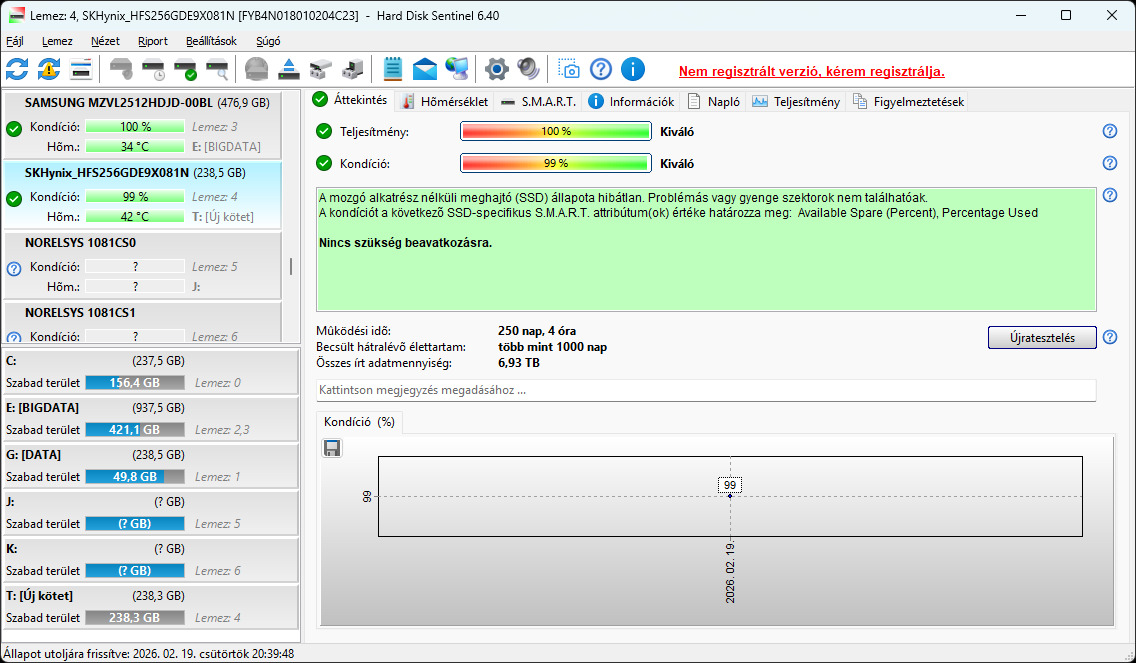Open the Információk tab
Screen dimensions: 1136x663
[632, 101]
